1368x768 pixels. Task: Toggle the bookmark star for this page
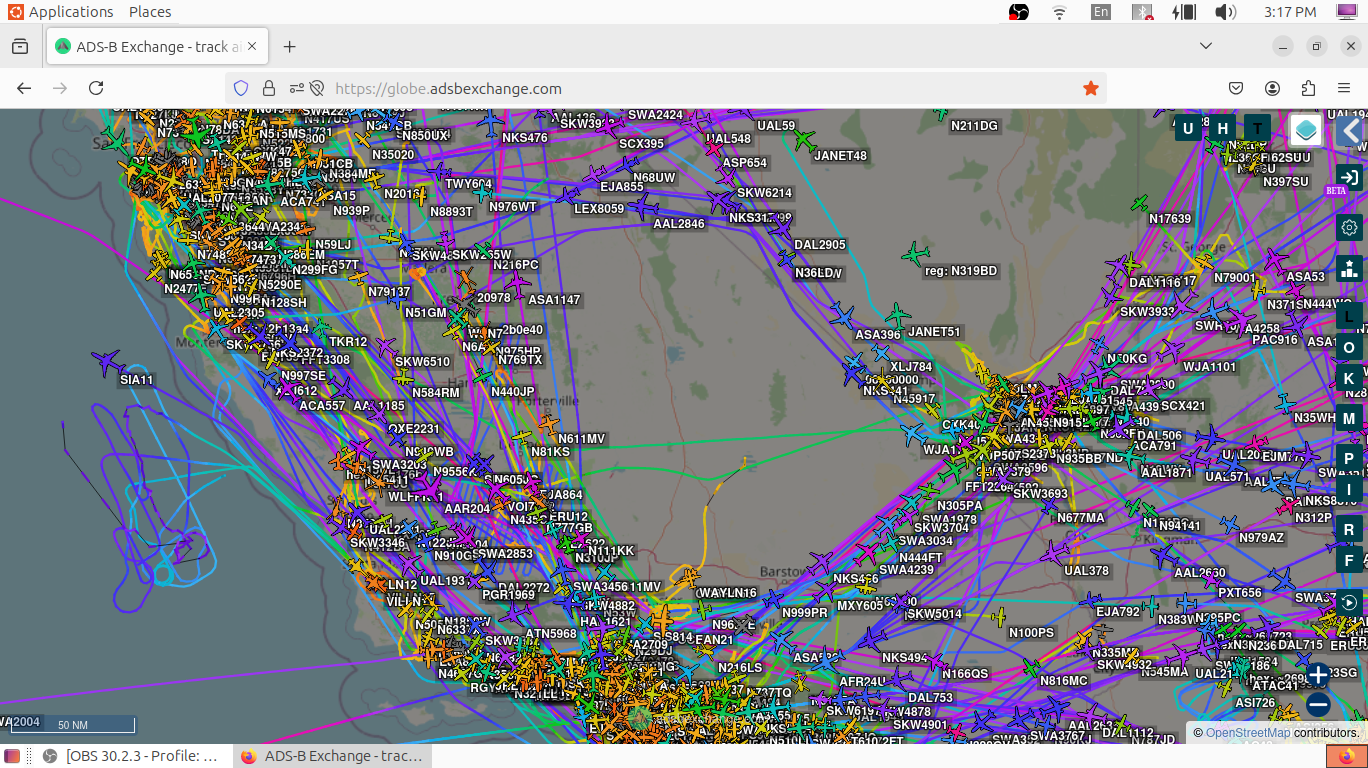tap(1091, 88)
